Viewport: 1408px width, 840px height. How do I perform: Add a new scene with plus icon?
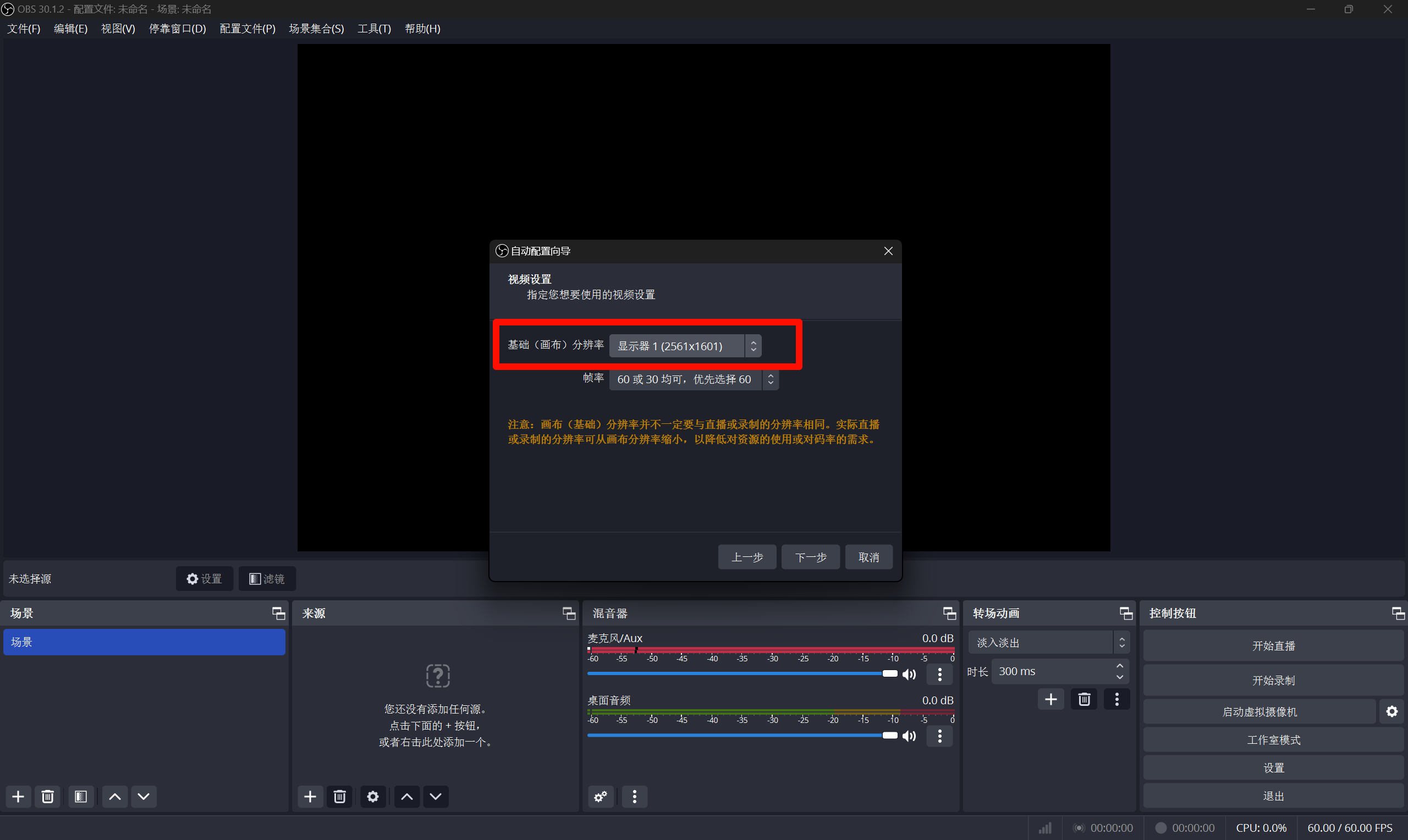pos(18,797)
